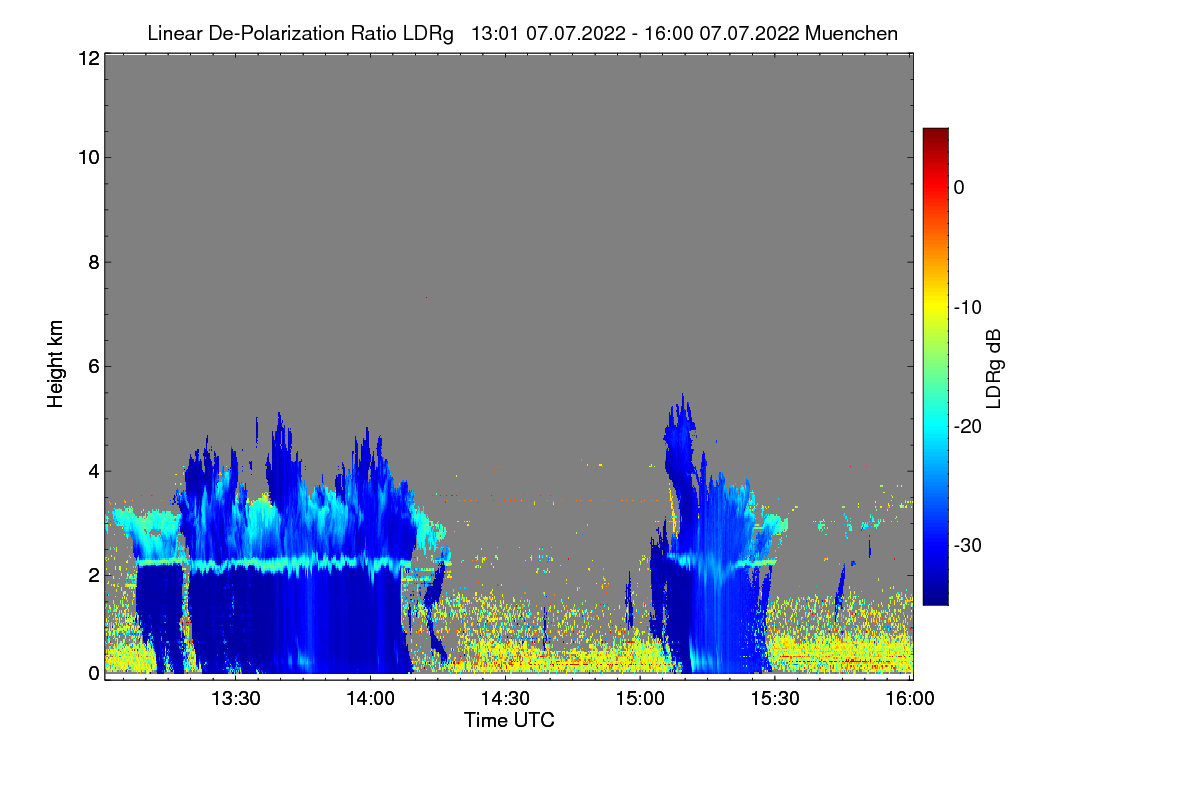
Task: Click the colorbar -30 dB tick label
Action: (x=968, y=546)
